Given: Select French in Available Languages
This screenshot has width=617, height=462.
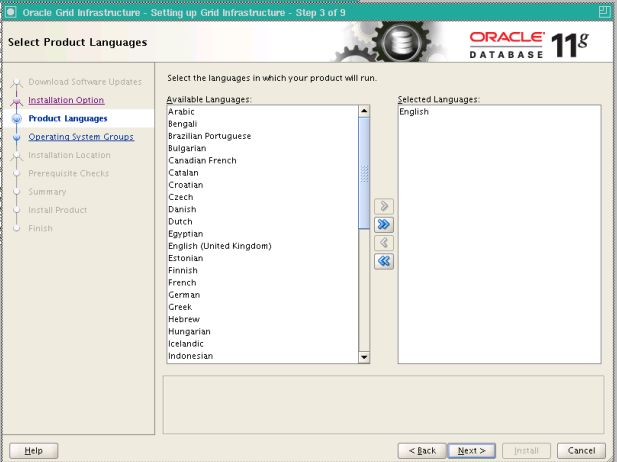Looking at the screenshot, I should [262, 283].
